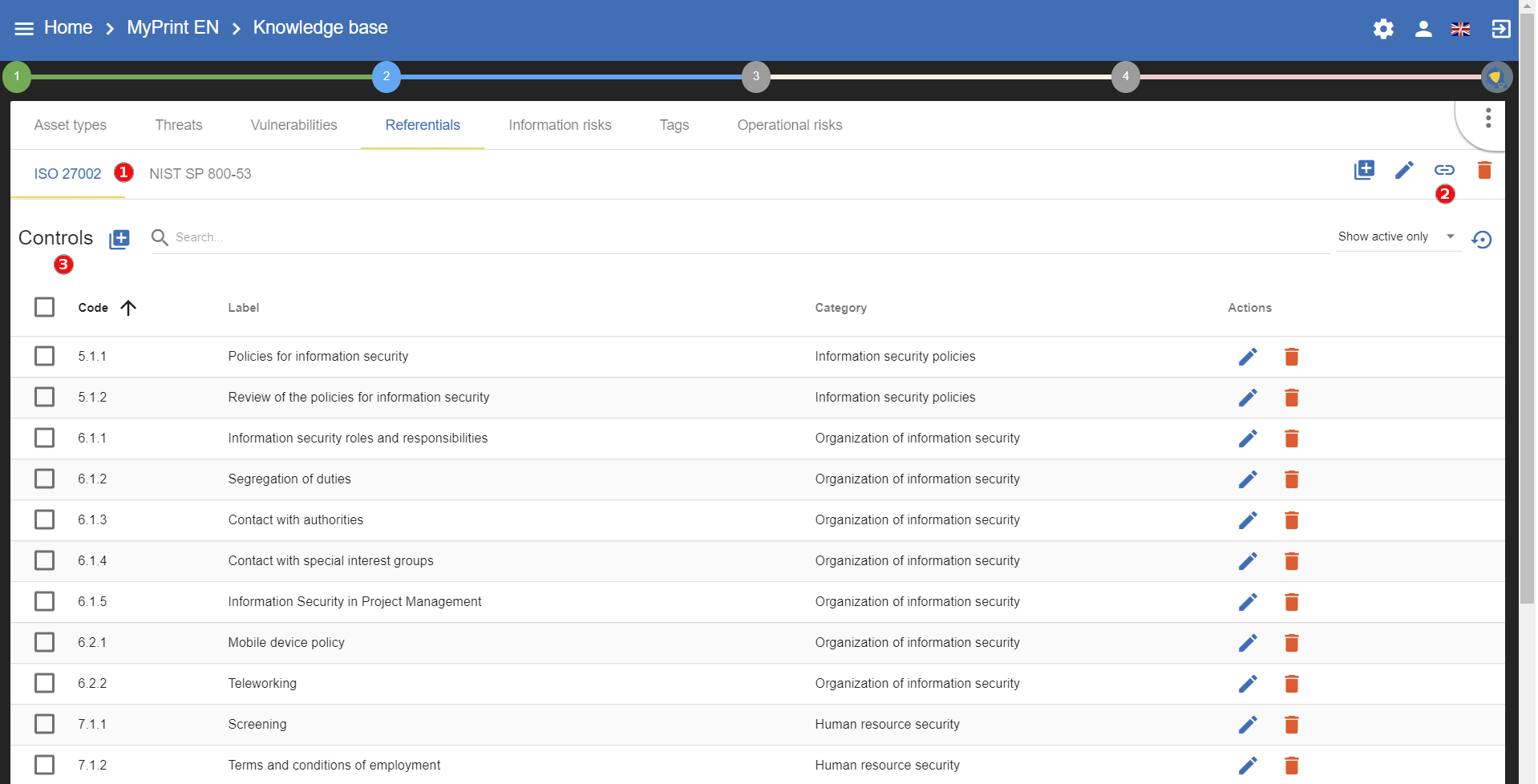Click the add referential plus icon
This screenshot has width=1538, height=784.
[1364, 170]
